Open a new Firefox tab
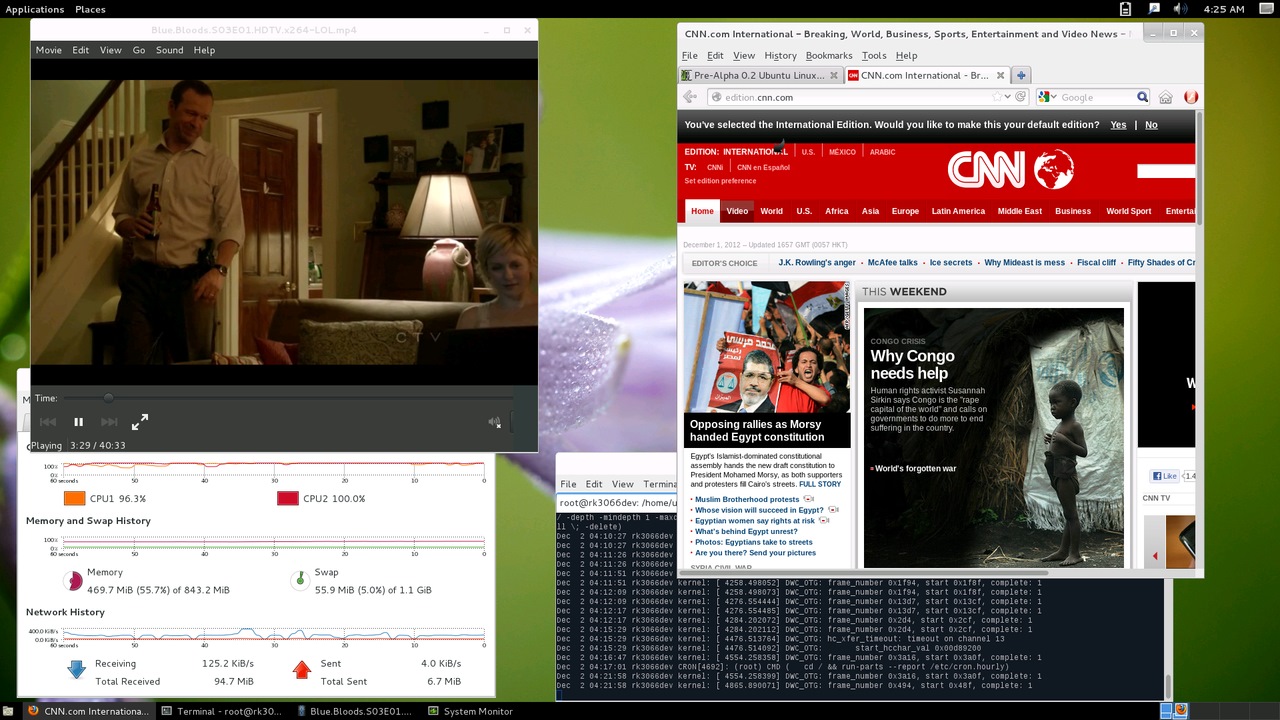The width and height of the screenshot is (1280, 720). (x=1021, y=75)
